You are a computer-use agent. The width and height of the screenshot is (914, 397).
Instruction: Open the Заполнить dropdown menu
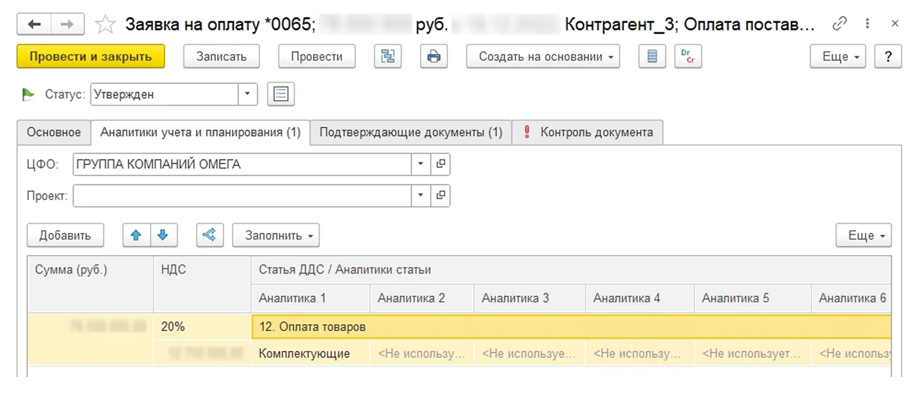pyautogui.click(x=276, y=235)
